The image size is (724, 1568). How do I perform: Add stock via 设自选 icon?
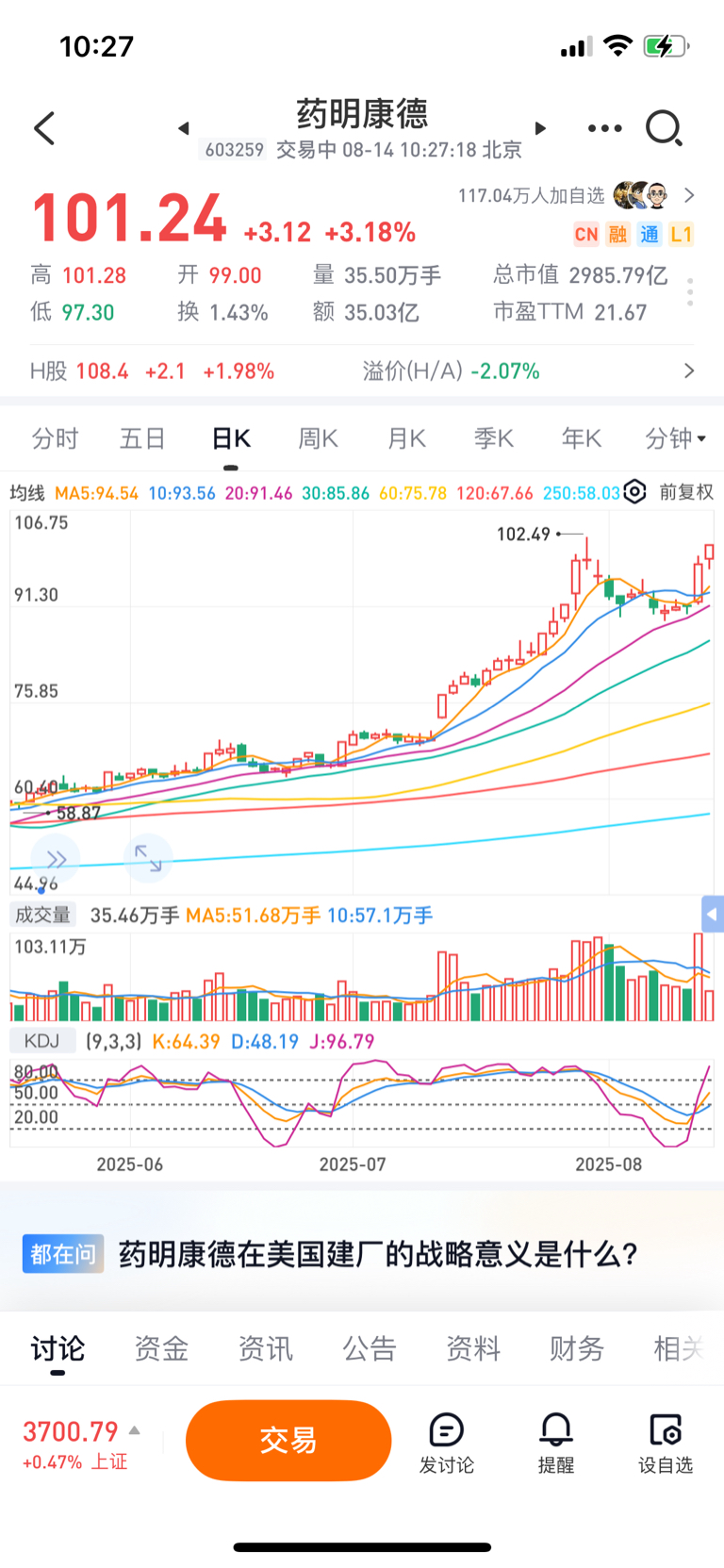[666, 1444]
